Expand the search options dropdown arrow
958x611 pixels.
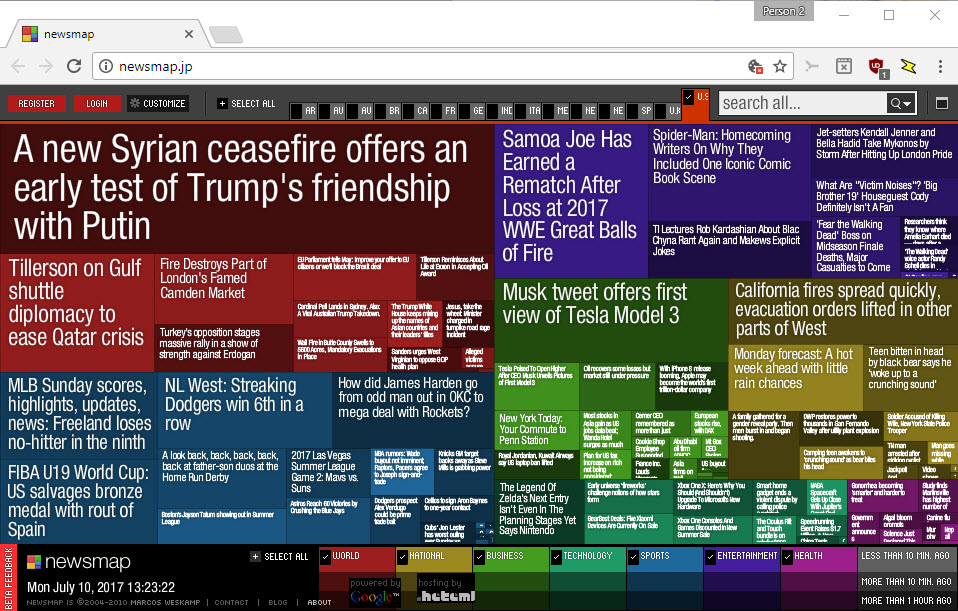coord(907,104)
